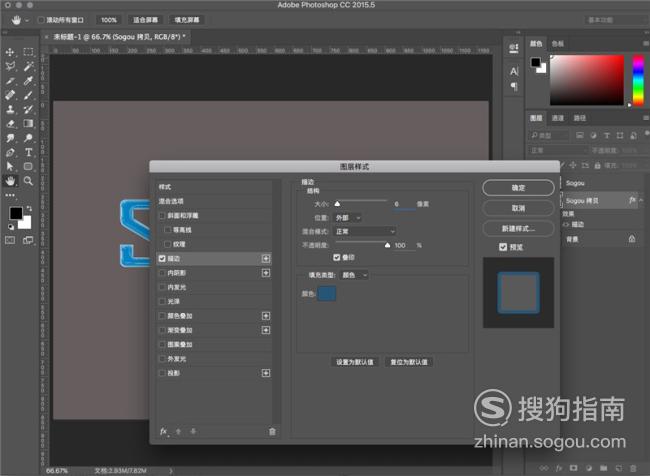Collapse effects arrow on Sogou 拷贝 layer
Image resolution: width=650 pixels, height=476 pixels.
tap(641, 200)
